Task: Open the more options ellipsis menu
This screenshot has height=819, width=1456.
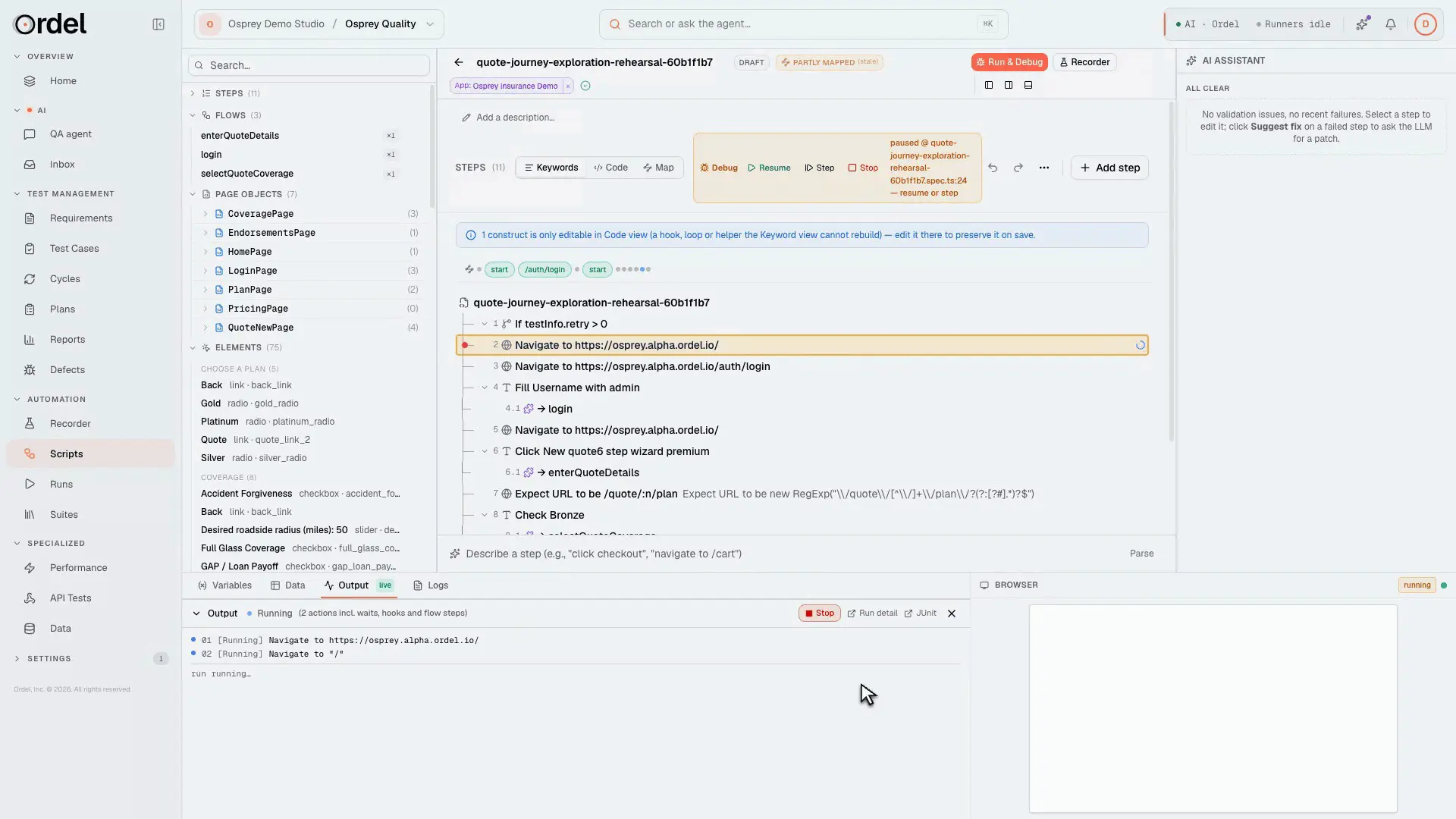Action: 1044,168
